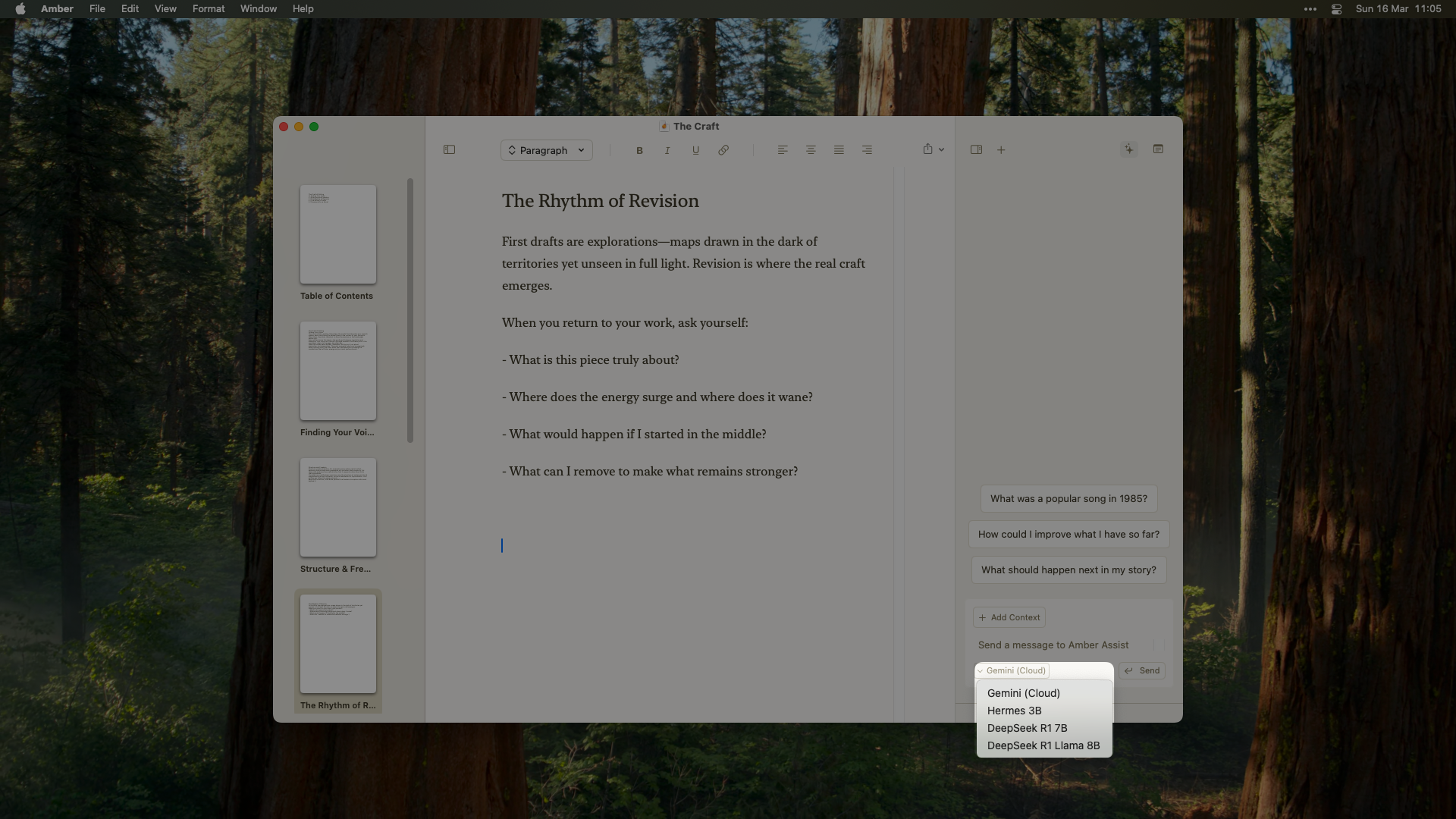Image resolution: width=1456 pixels, height=819 pixels.
Task: Toggle the right-hand panel visibility
Action: click(x=976, y=149)
